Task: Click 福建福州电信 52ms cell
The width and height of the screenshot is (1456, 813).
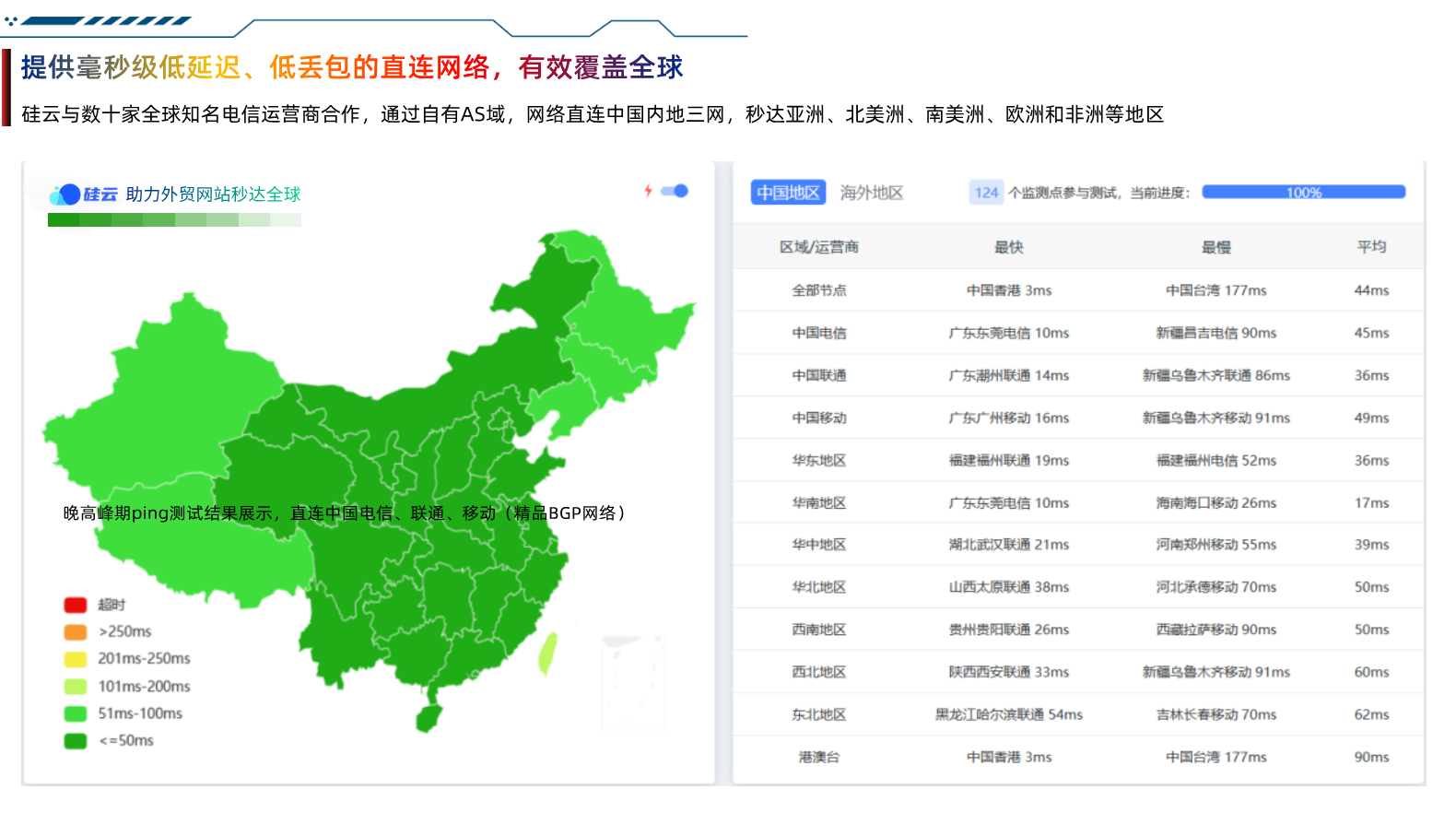Action: (1215, 460)
